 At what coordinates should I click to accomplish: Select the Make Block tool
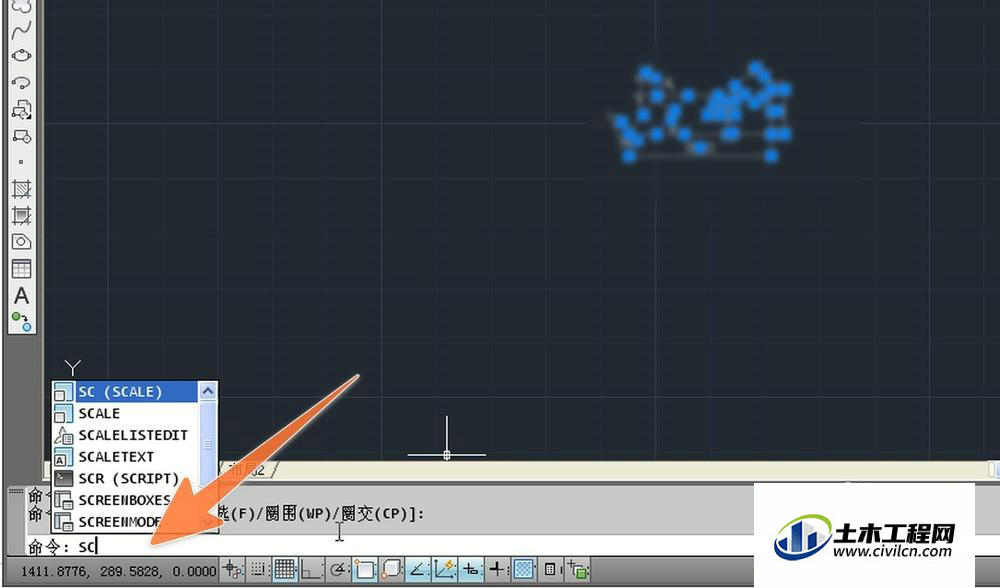[x=22, y=136]
